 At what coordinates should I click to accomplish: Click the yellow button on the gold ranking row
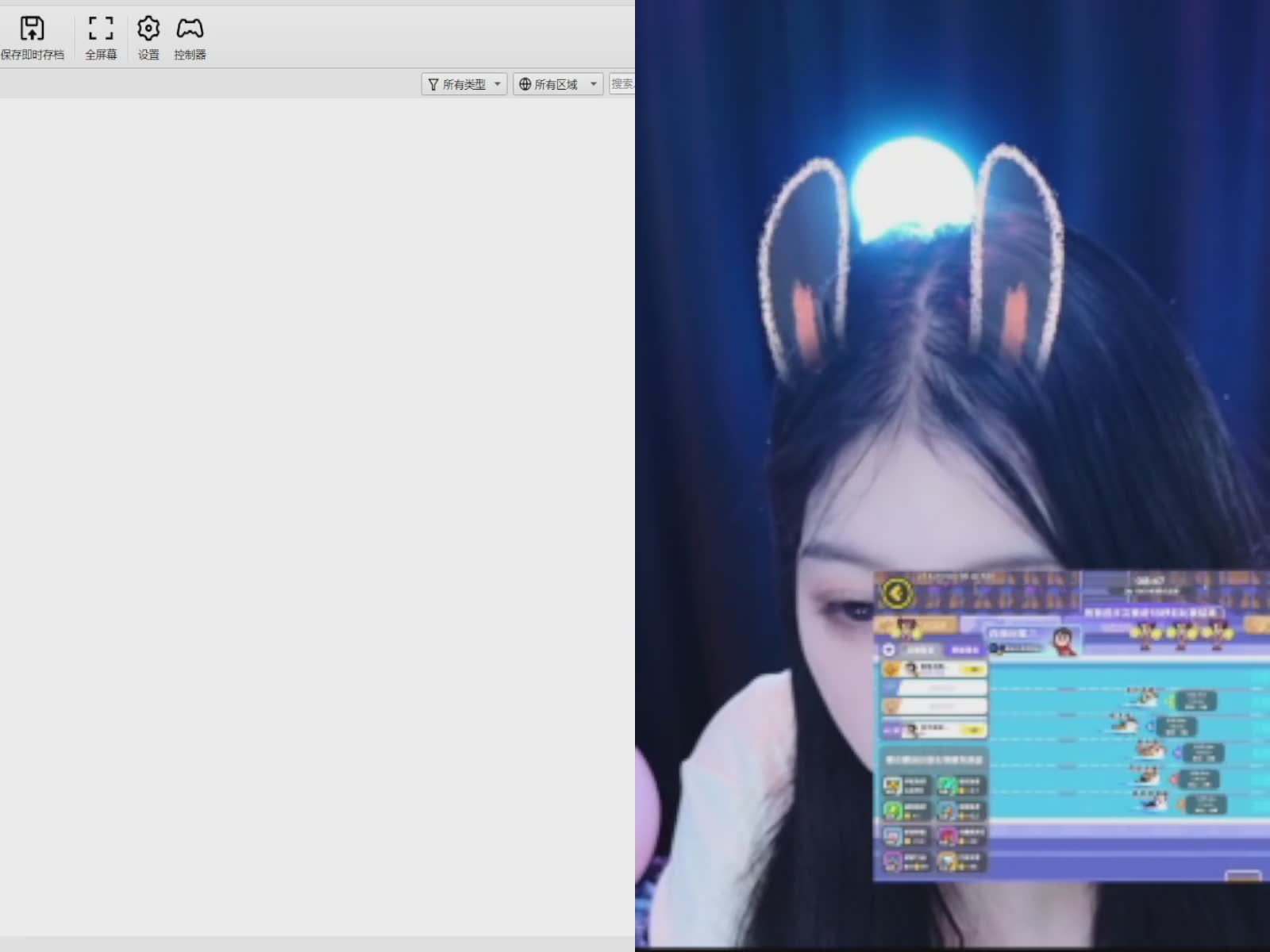click(972, 670)
